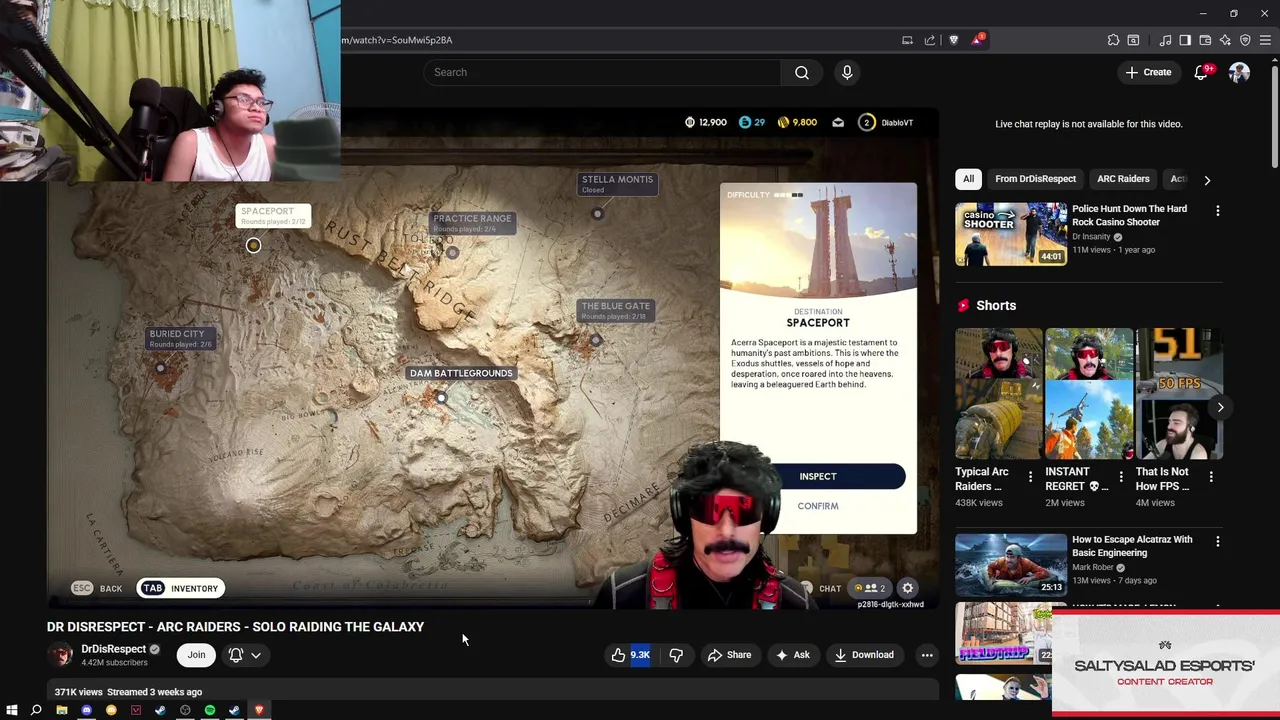Screen dimensions: 1280x720
Task: Open DrDisRespect notification bell dropdown
Action: pyautogui.click(x=245, y=655)
